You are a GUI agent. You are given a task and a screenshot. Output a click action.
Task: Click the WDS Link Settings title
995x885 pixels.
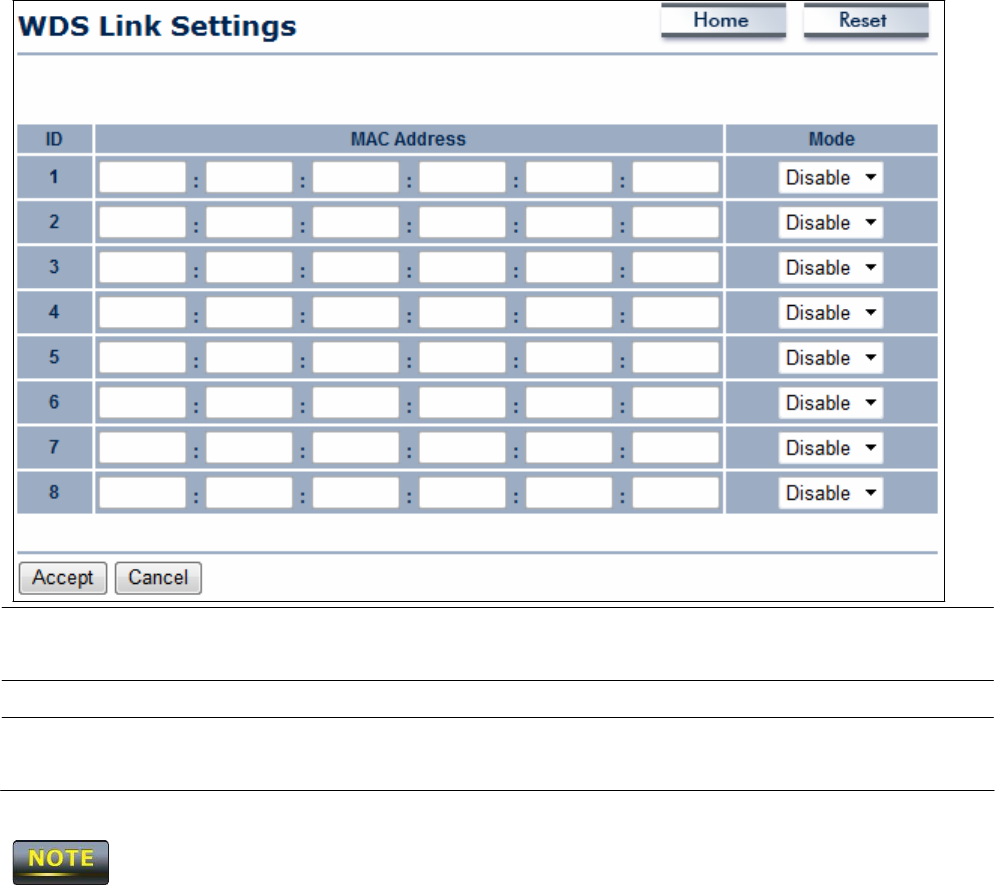coord(157,26)
